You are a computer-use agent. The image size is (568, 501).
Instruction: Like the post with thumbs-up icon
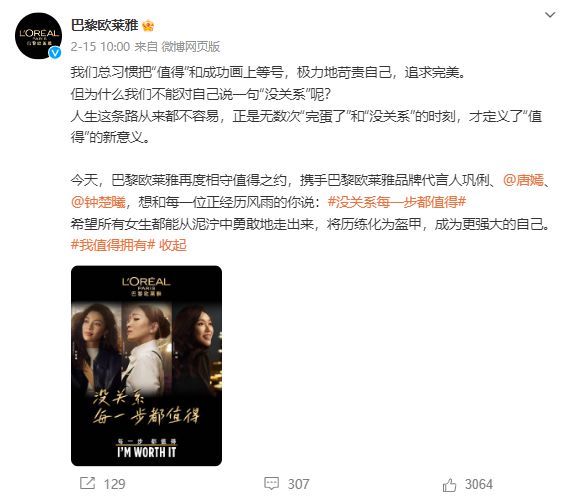pos(449,485)
